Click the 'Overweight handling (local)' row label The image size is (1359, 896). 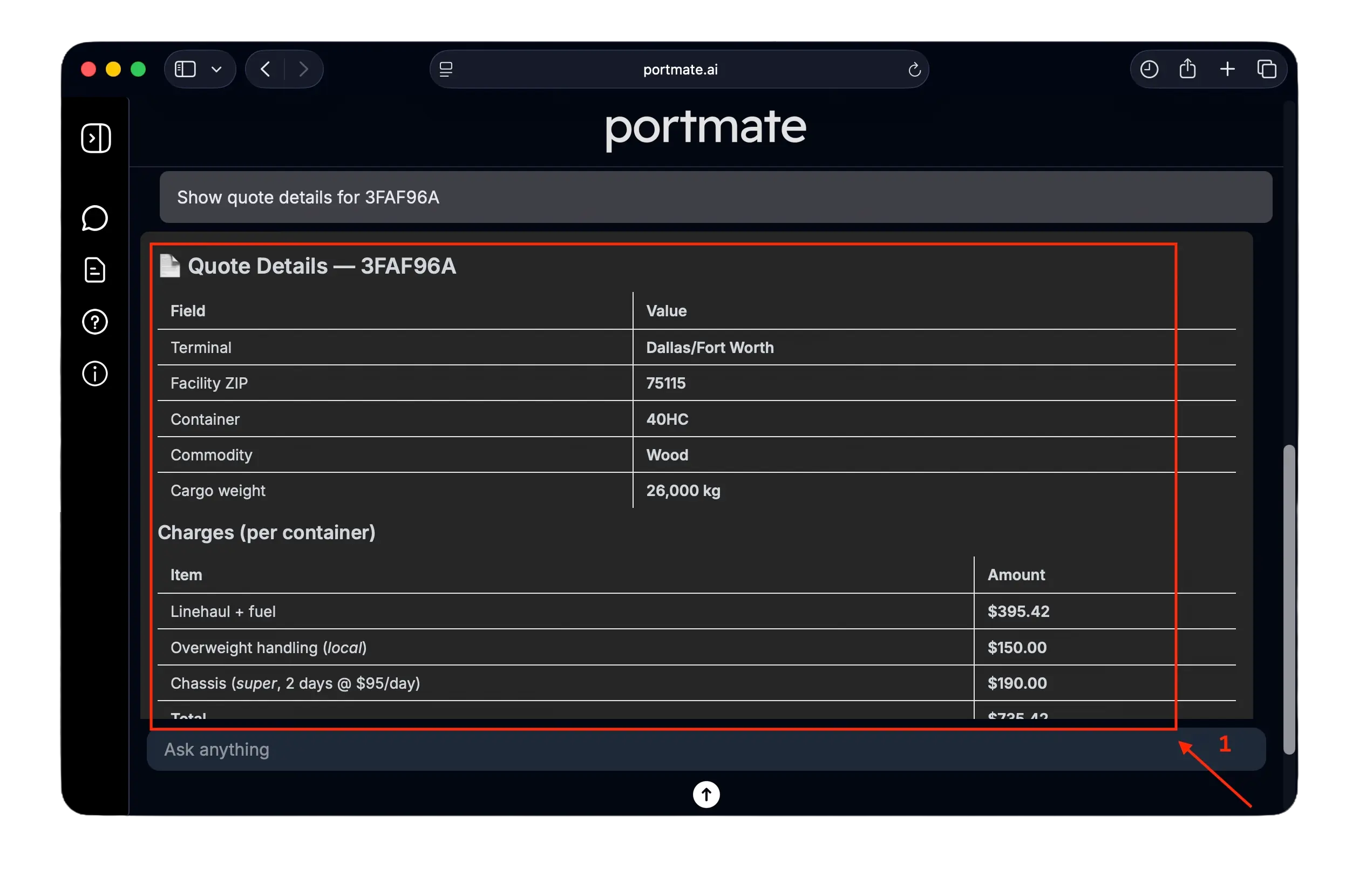[268, 647]
